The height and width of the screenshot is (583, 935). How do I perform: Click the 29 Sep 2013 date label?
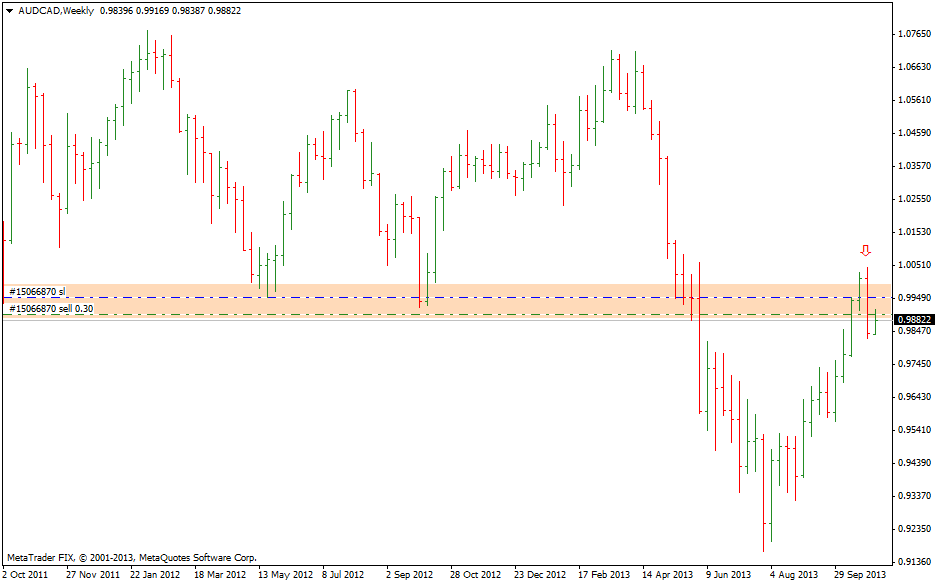861,575
